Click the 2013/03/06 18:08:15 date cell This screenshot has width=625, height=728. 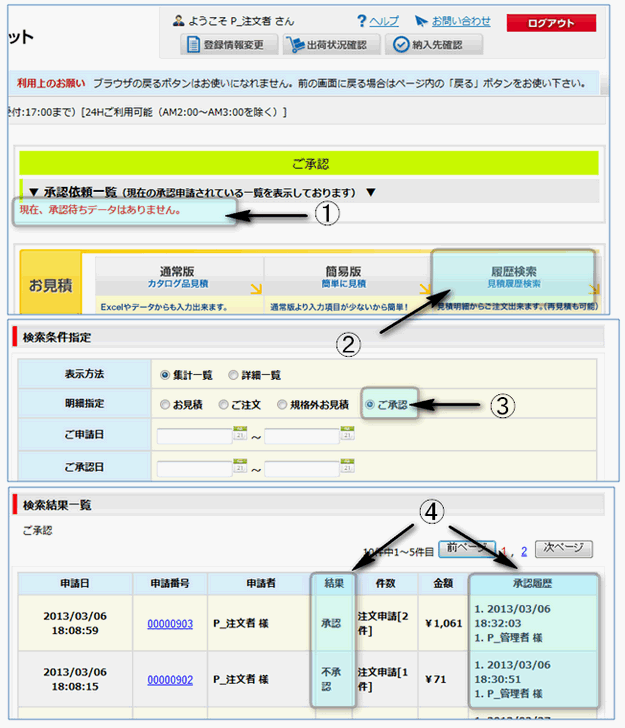pyautogui.click(x=75, y=679)
